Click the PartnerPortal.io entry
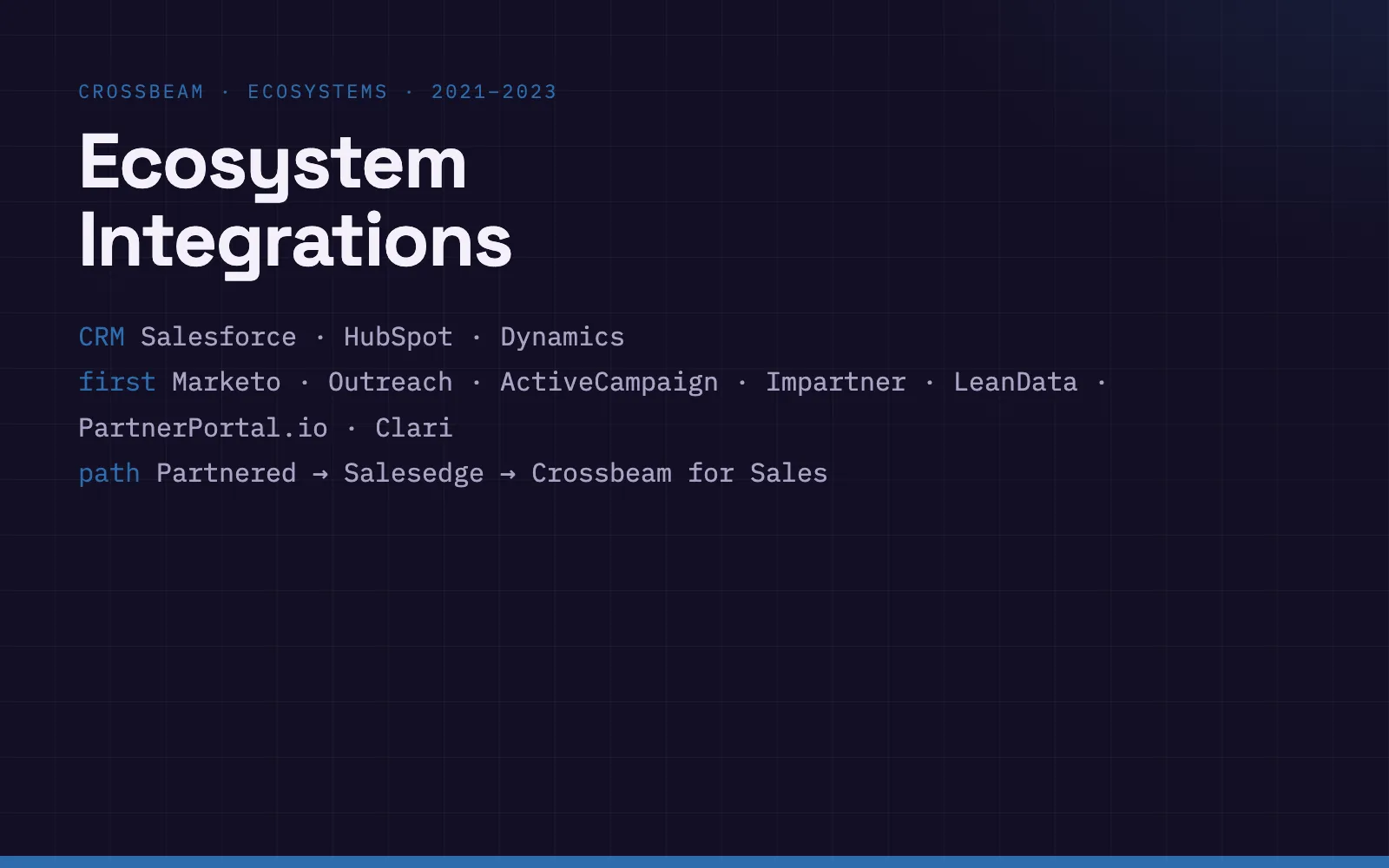This screenshot has width=1389, height=868. tap(203, 428)
